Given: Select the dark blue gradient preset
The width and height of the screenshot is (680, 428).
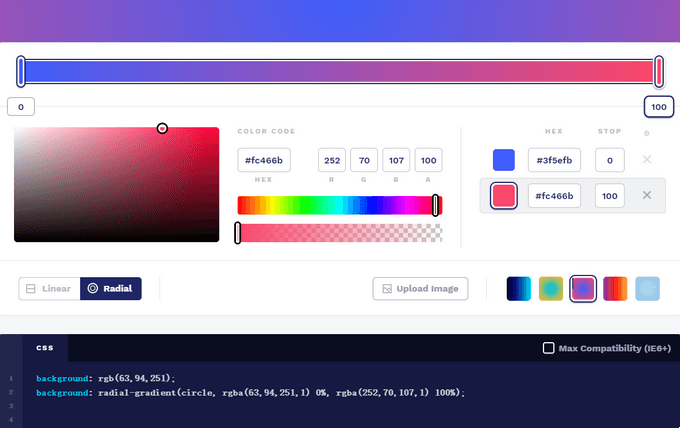Looking at the screenshot, I should coord(519,289).
